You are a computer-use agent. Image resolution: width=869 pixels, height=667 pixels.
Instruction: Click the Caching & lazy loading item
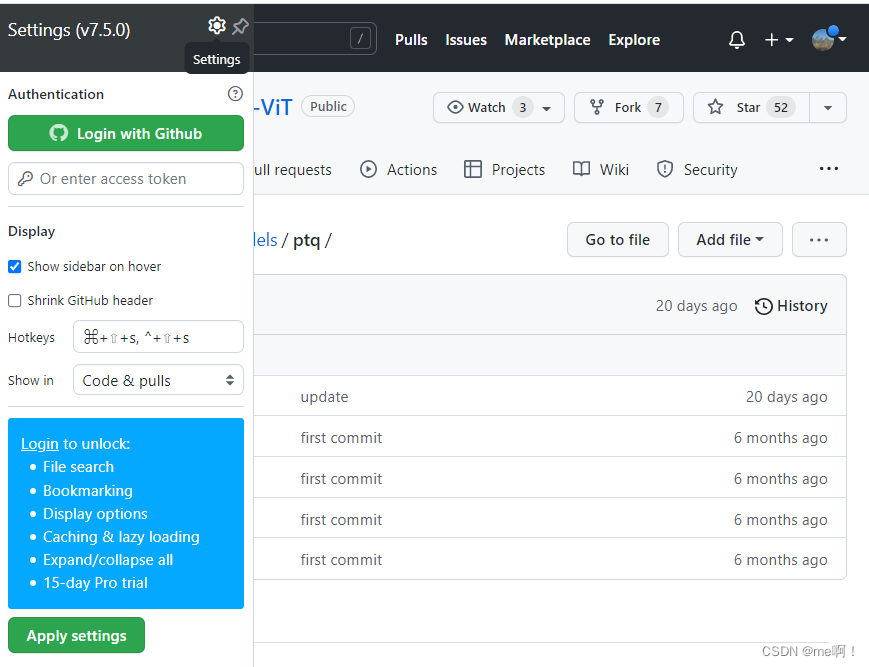(x=121, y=537)
